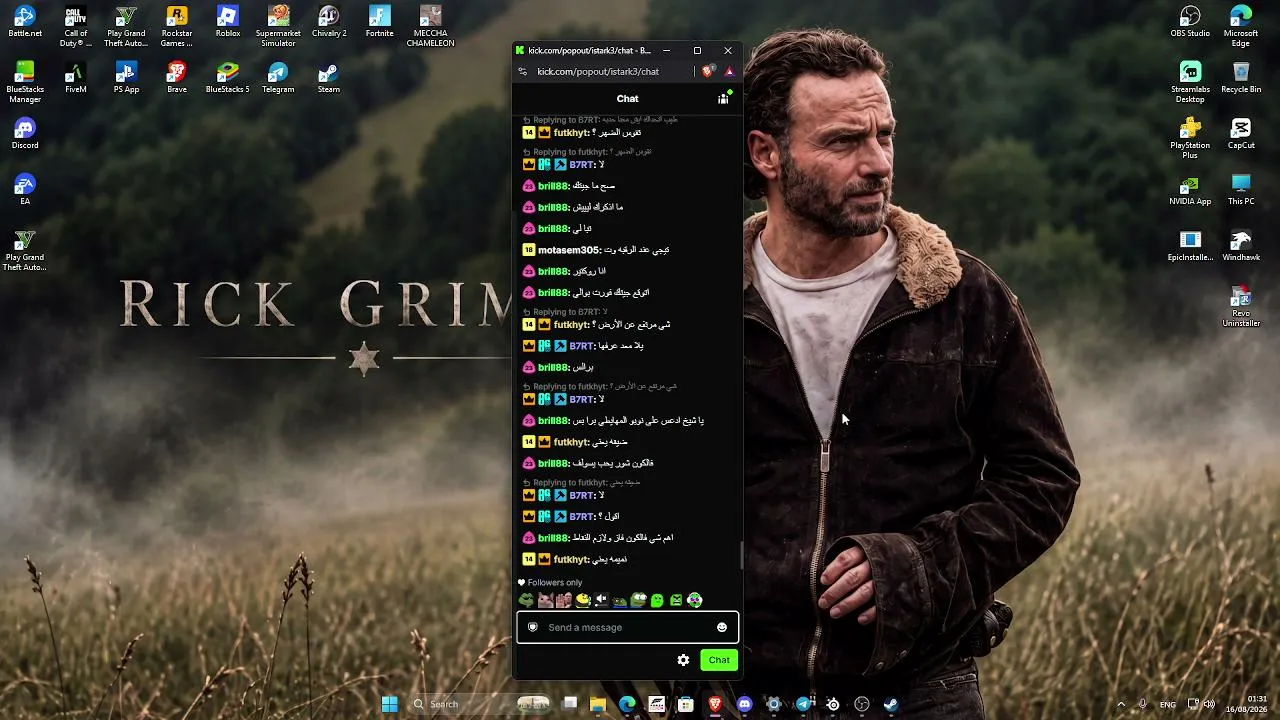Screen dimensions: 1280x720
Task: Select the This PC desktop icon
Action: tap(1241, 191)
